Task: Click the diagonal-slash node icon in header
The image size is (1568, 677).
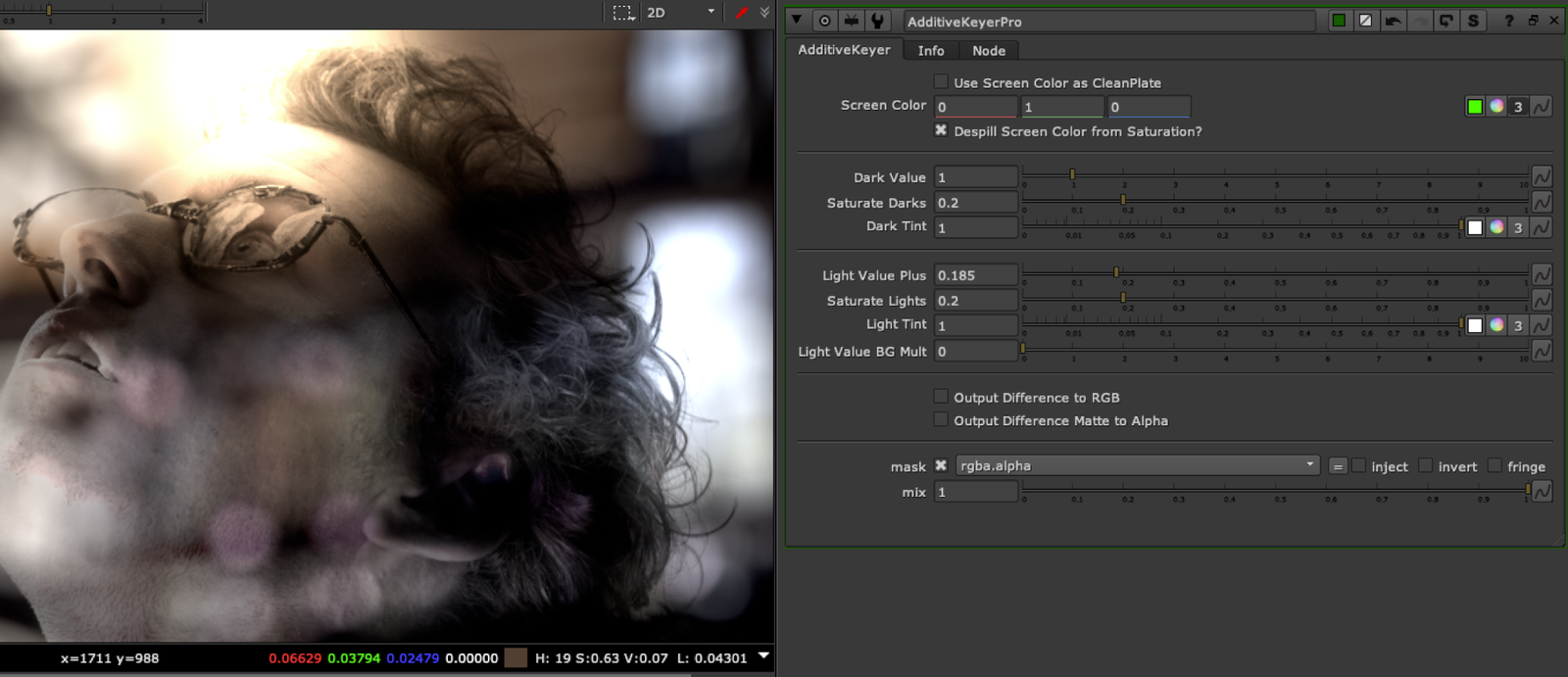Action: click(x=1365, y=21)
